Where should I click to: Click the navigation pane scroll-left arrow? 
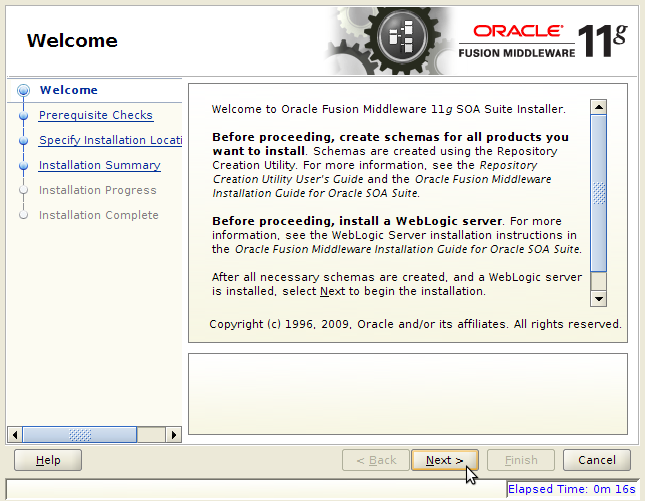(x=15, y=435)
